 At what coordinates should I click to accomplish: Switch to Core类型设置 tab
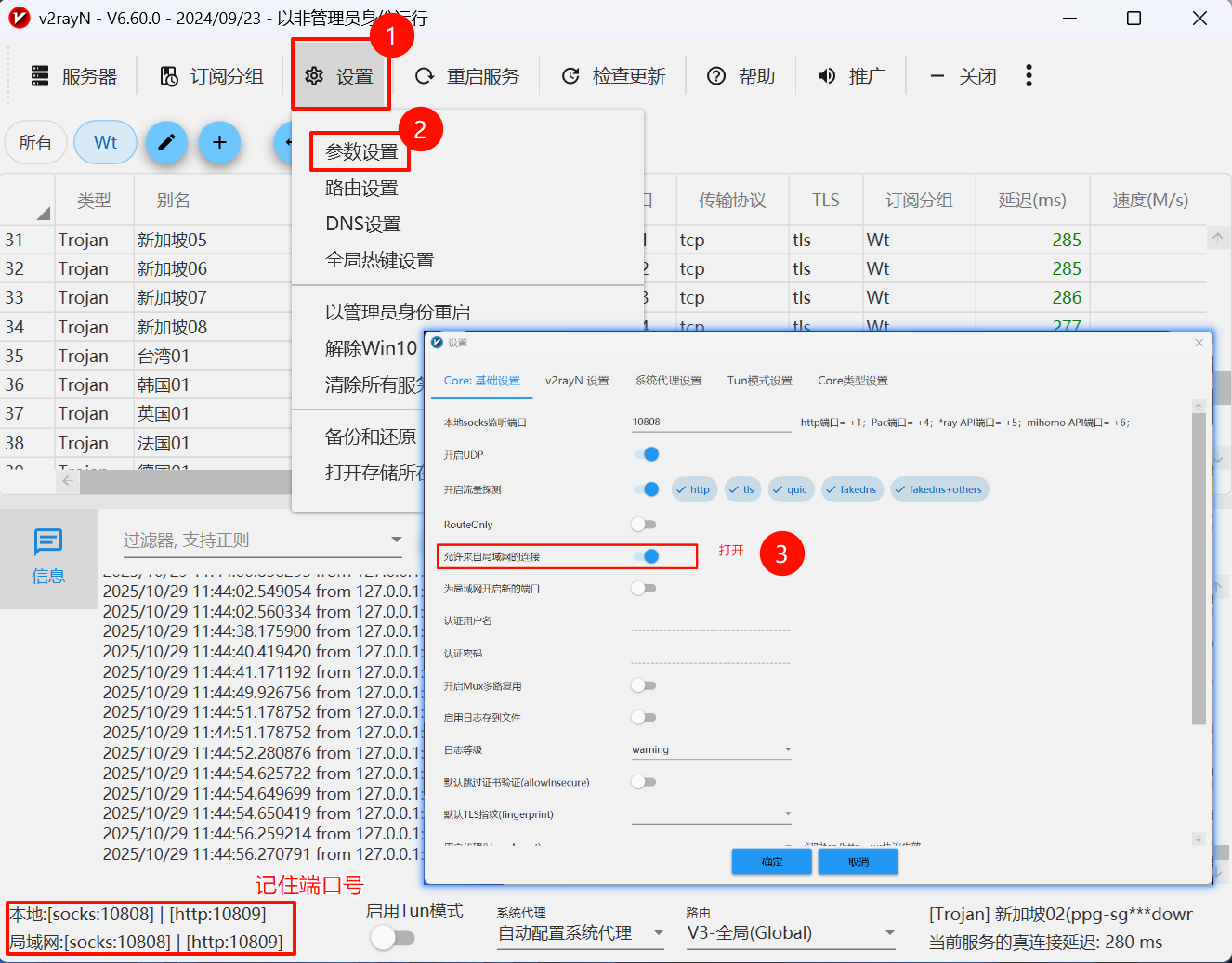pos(852,381)
